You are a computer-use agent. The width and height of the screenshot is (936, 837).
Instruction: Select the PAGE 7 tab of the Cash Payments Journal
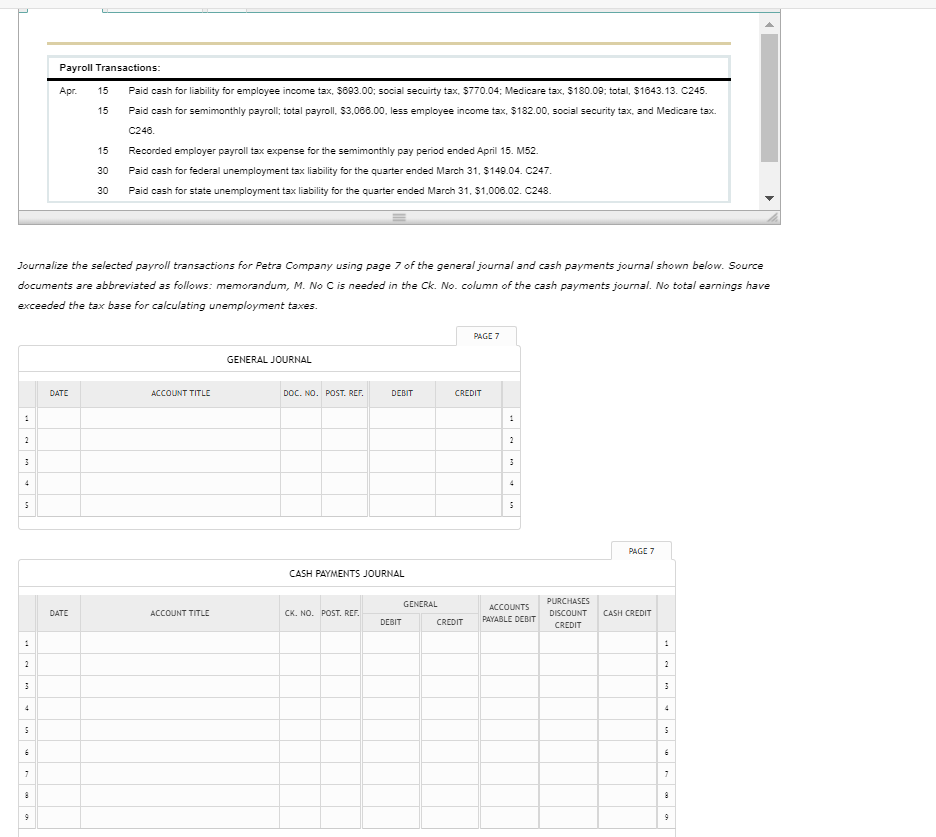pos(641,551)
